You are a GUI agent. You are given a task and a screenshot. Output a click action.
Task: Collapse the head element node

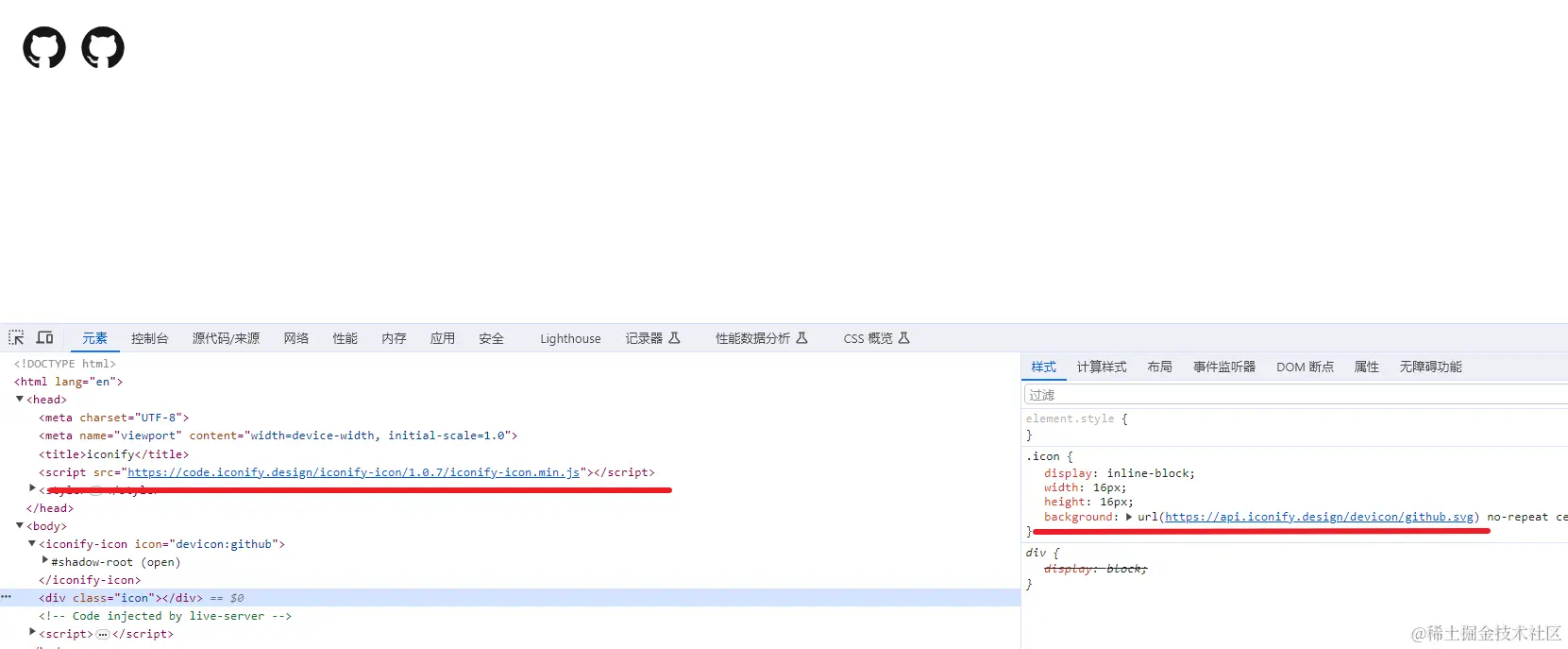tap(20, 400)
